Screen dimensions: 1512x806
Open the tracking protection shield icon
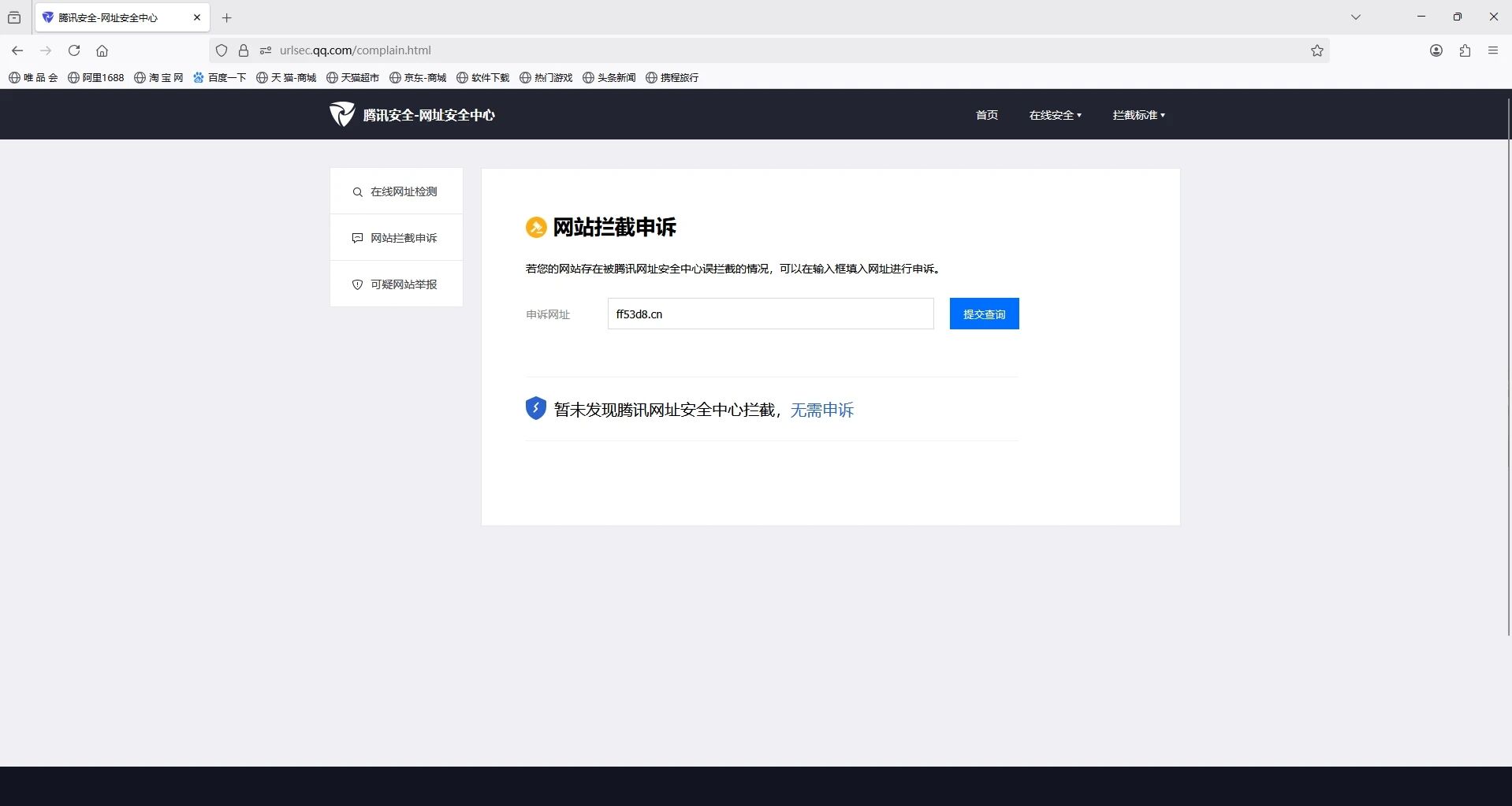coord(222,50)
